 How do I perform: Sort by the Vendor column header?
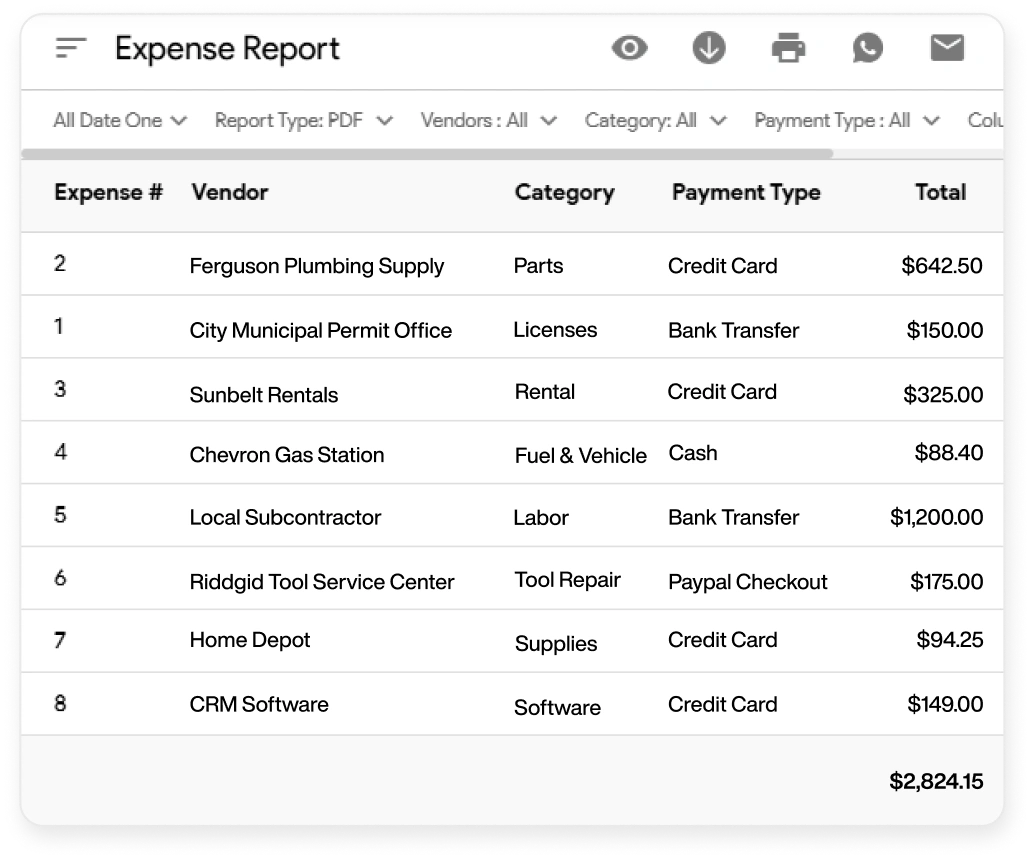click(x=230, y=192)
